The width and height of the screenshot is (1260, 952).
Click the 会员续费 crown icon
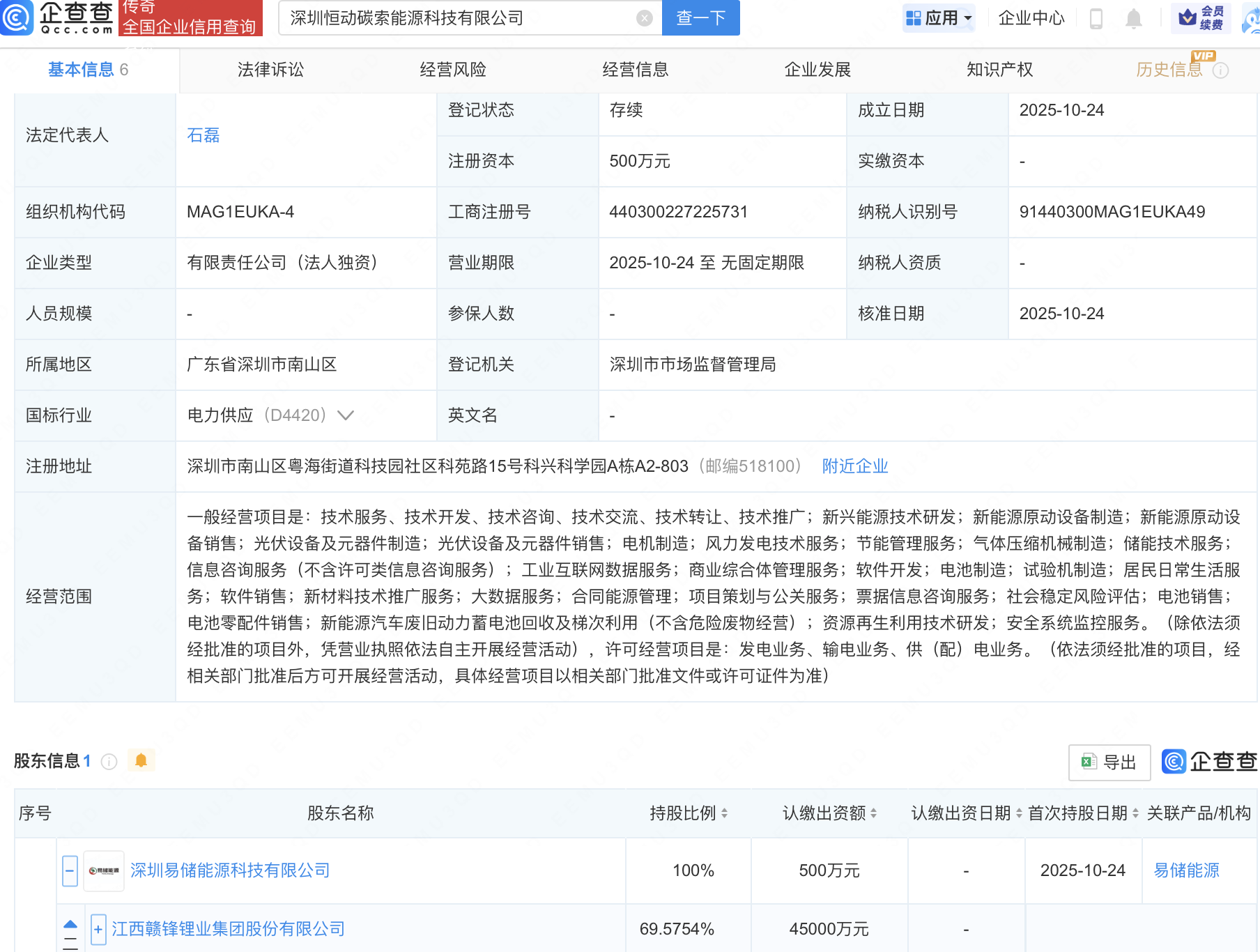(1188, 18)
